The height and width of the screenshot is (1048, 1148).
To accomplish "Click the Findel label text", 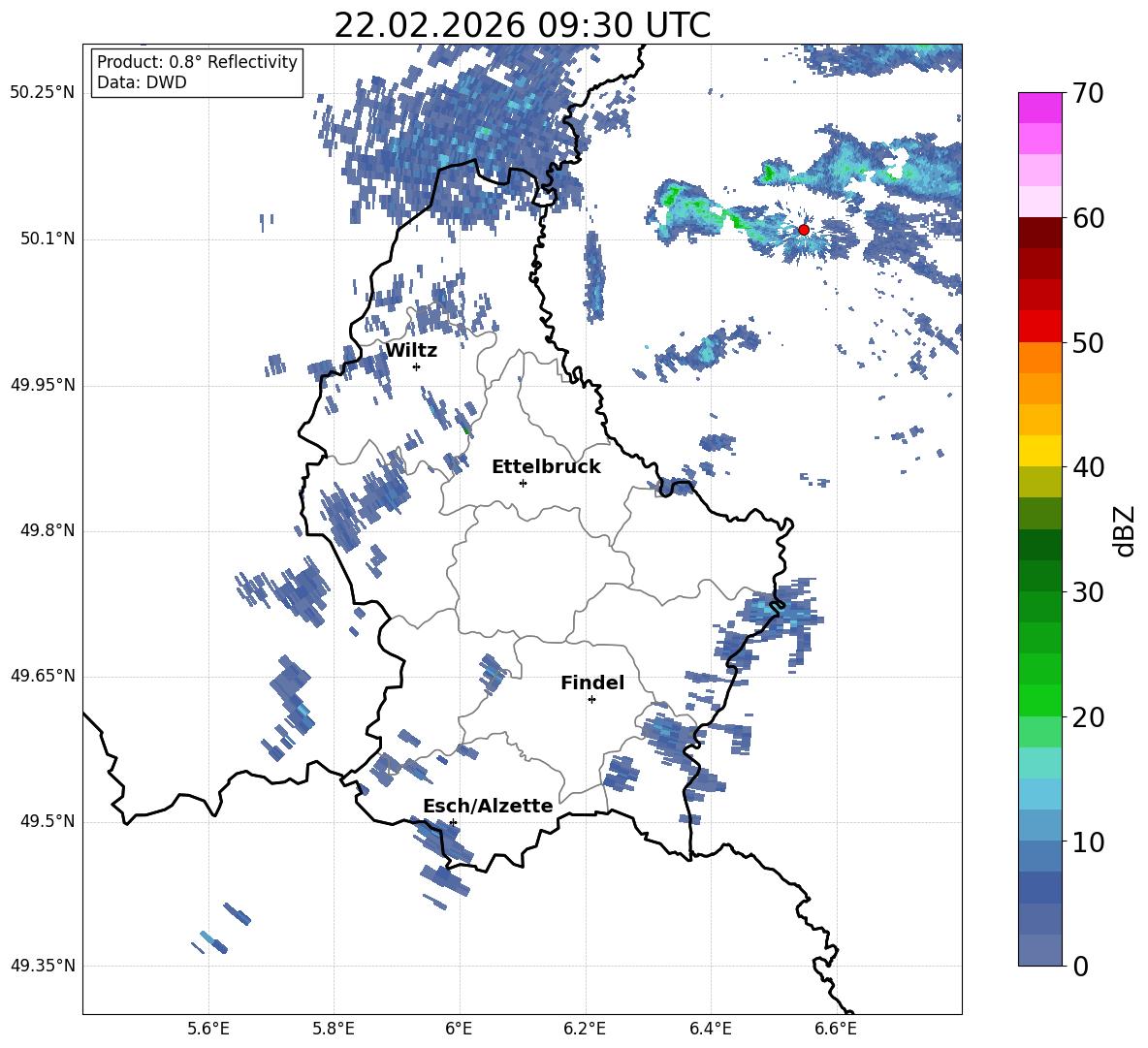I will click(592, 683).
